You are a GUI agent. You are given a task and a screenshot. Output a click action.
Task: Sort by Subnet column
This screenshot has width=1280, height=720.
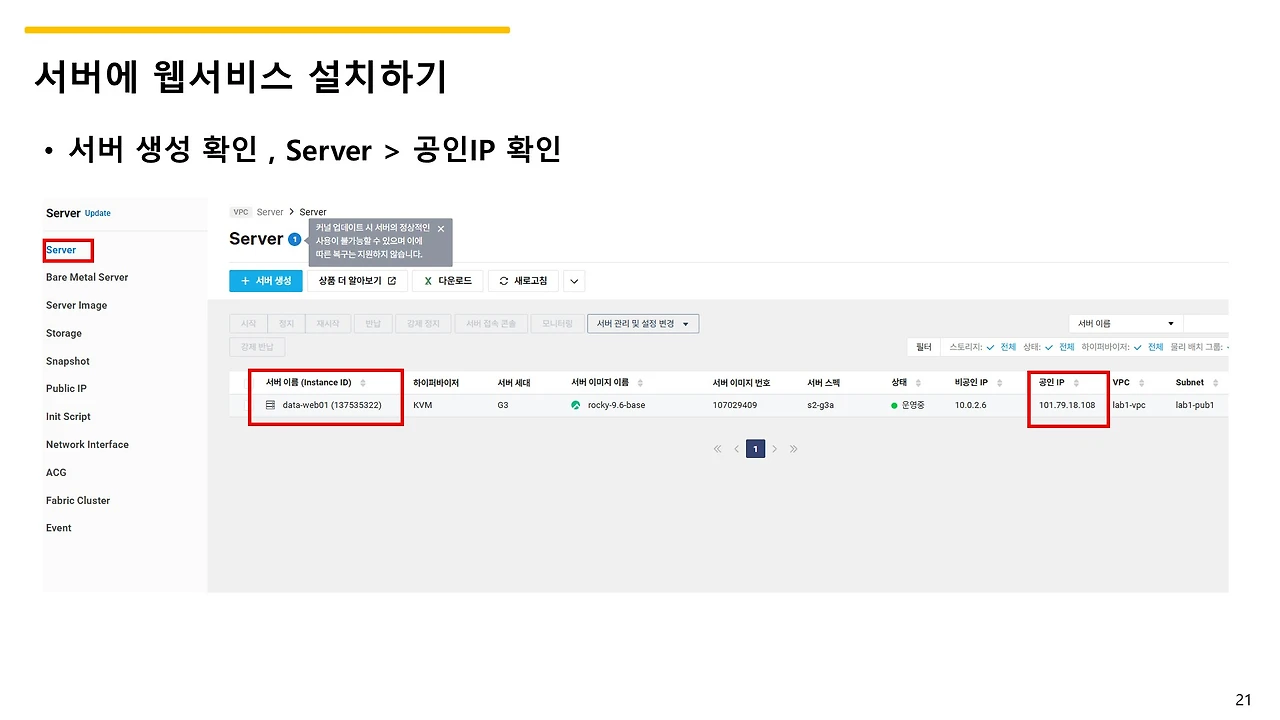point(1216,383)
